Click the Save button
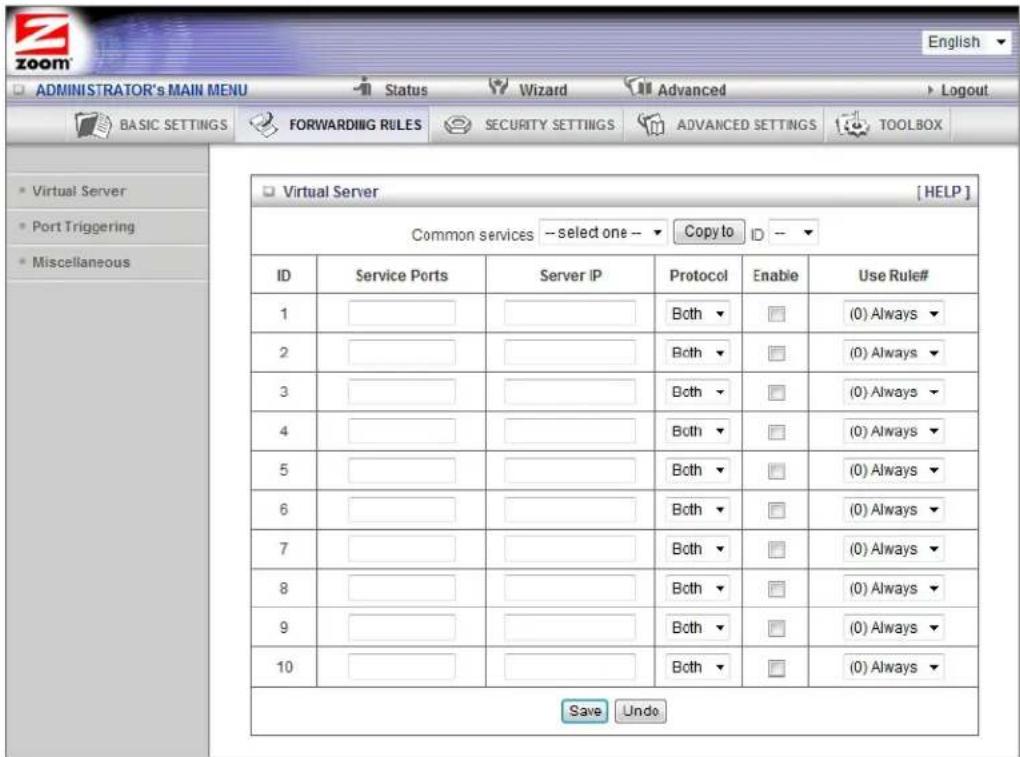Image resolution: width=1020 pixels, height=757 pixels. coord(585,711)
